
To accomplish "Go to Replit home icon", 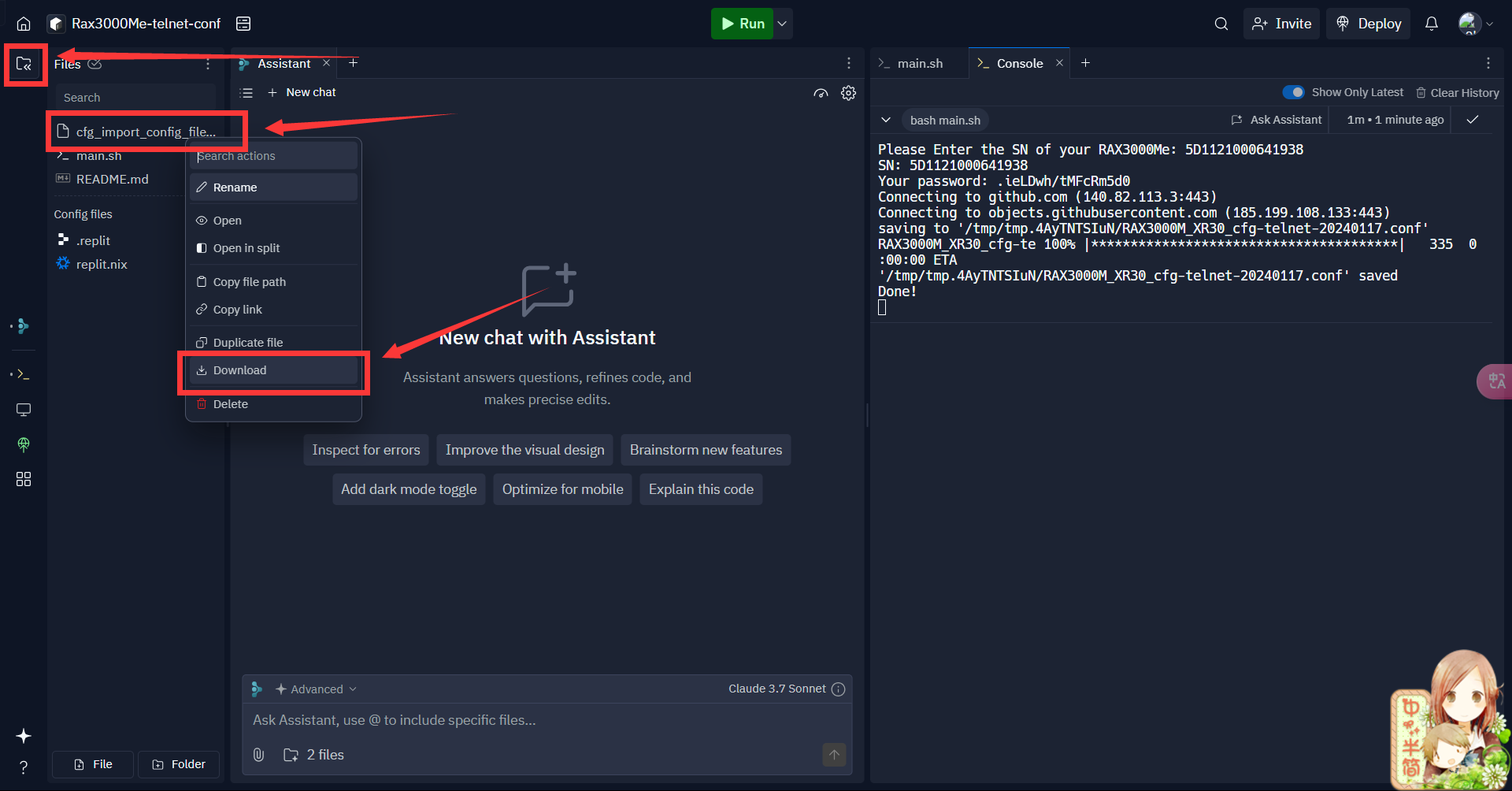I will (x=24, y=24).
